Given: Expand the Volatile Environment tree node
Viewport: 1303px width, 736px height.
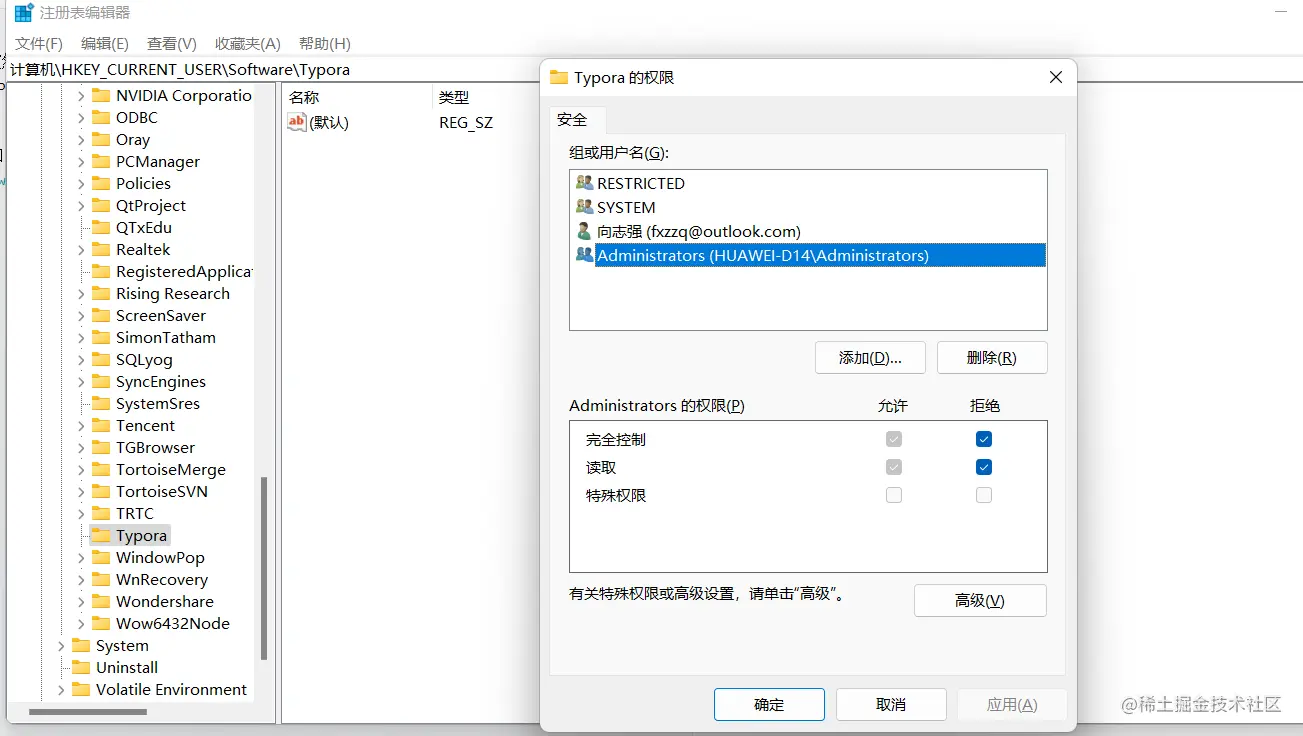Looking at the screenshot, I should 61,689.
